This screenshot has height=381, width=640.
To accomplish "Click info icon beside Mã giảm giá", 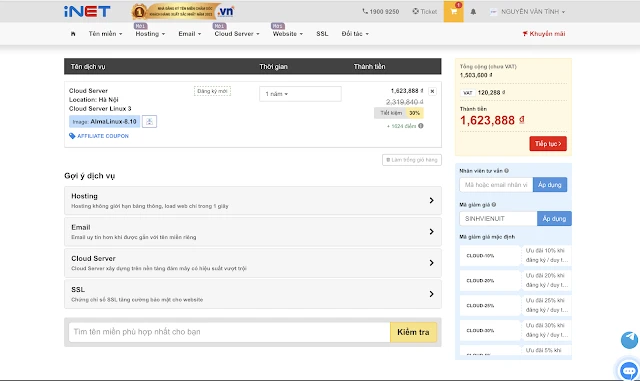I will coord(494,205).
